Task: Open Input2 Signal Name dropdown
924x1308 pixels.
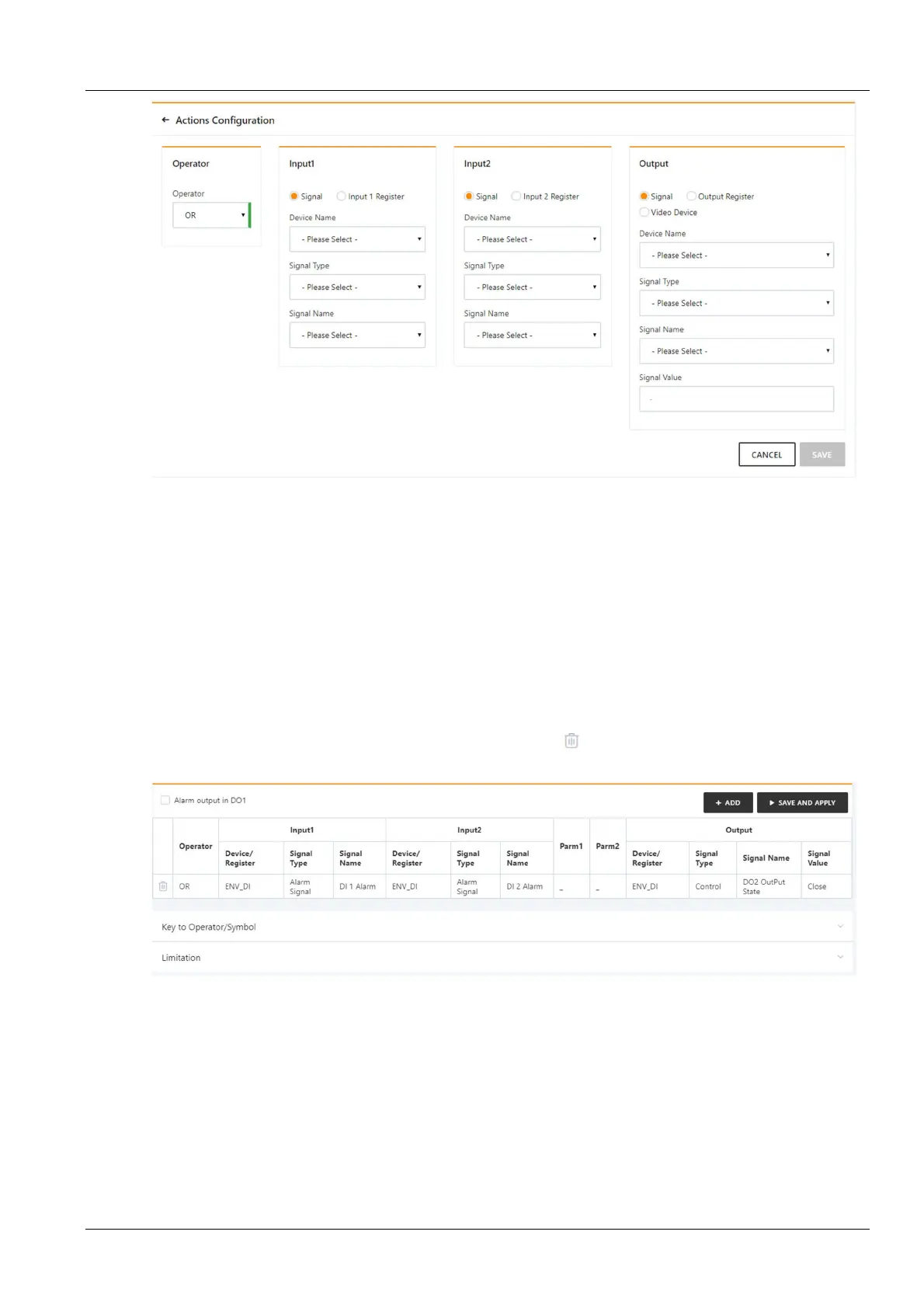Action: (533, 336)
